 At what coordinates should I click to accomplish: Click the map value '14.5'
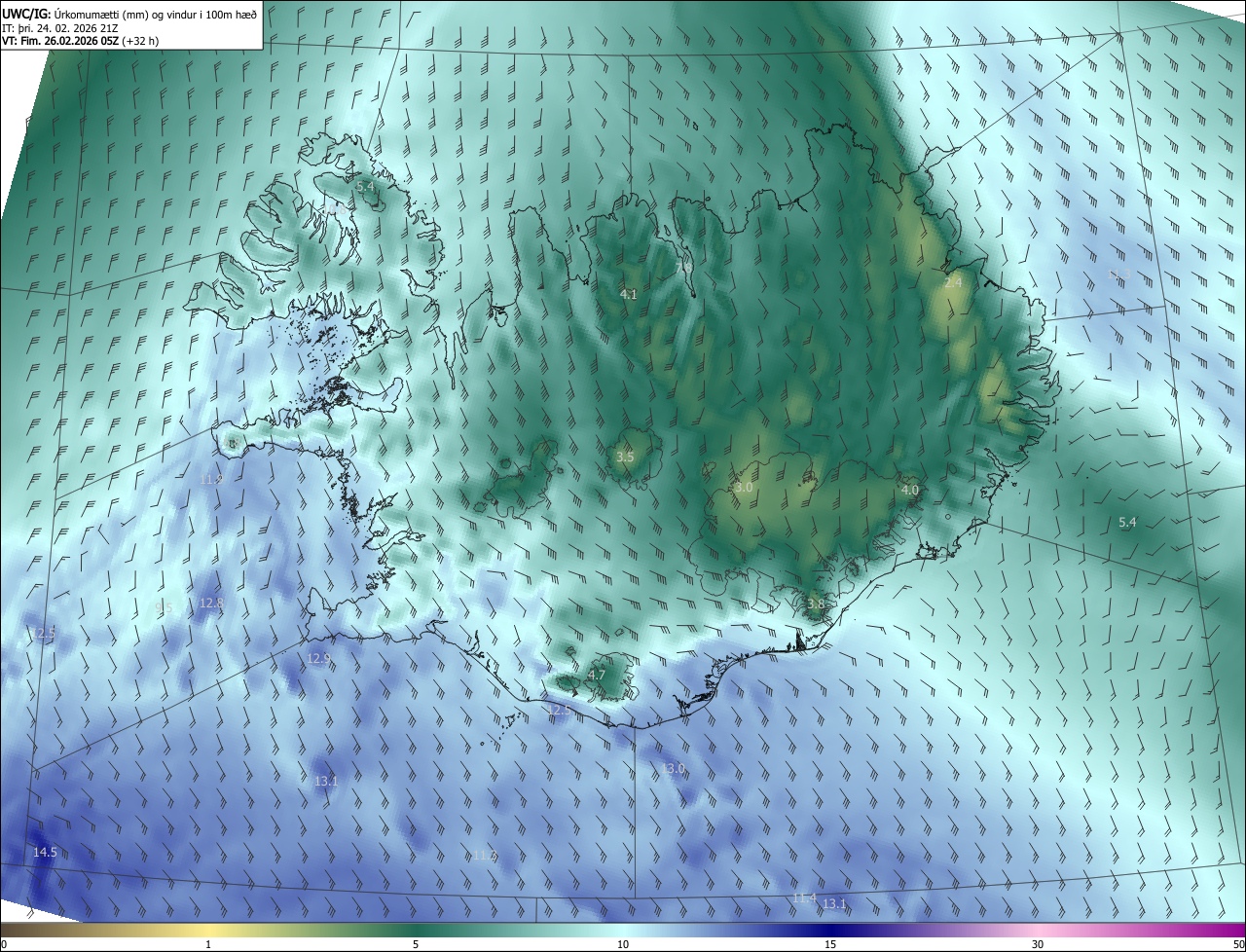tap(45, 852)
